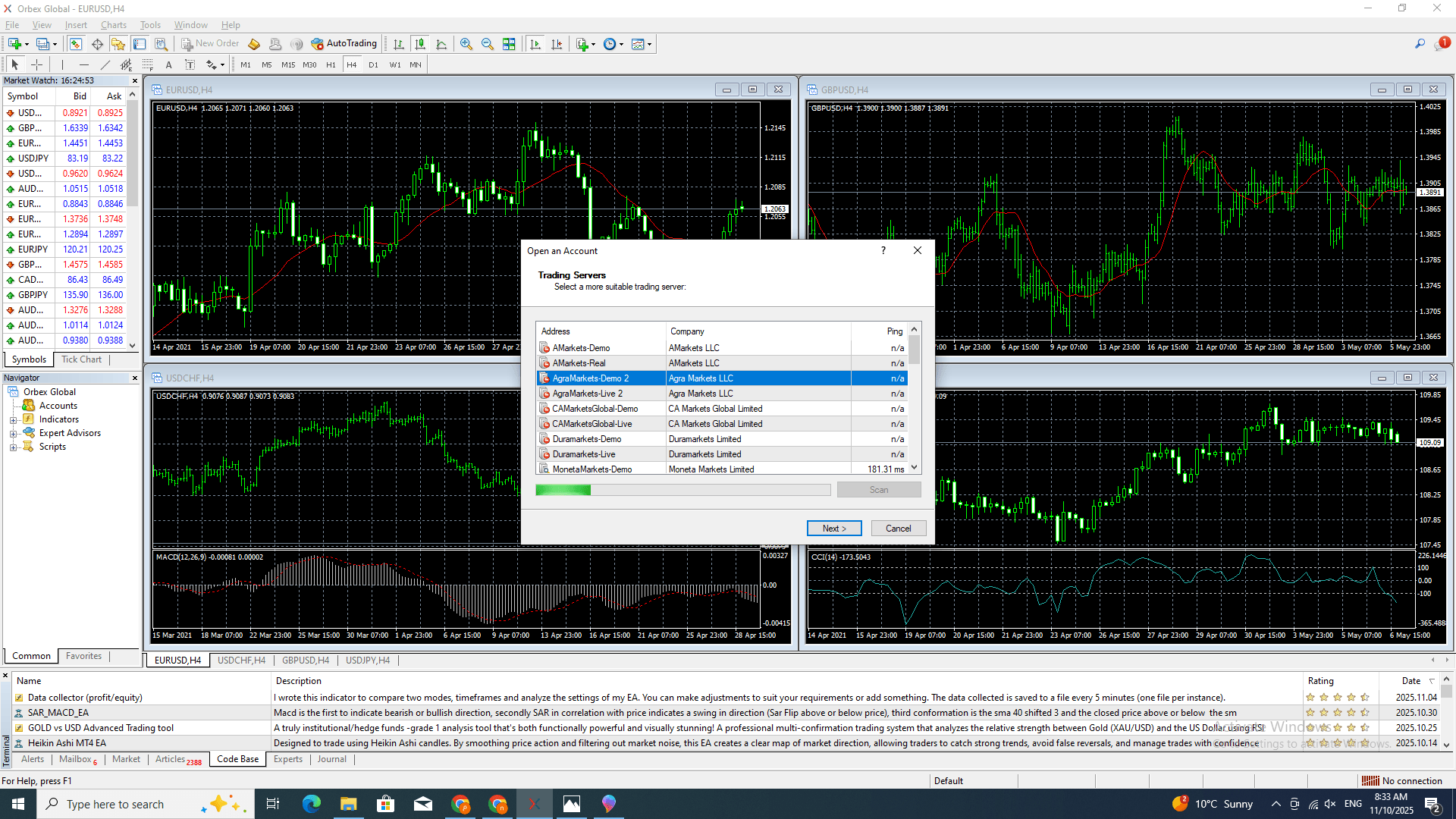Switch chart to candlestick mode

pyautogui.click(x=420, y=44)
